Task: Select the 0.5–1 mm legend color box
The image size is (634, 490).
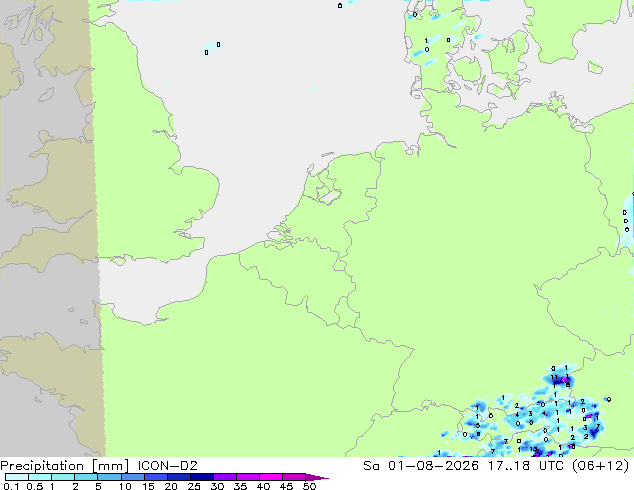Action: click(40, 477)
